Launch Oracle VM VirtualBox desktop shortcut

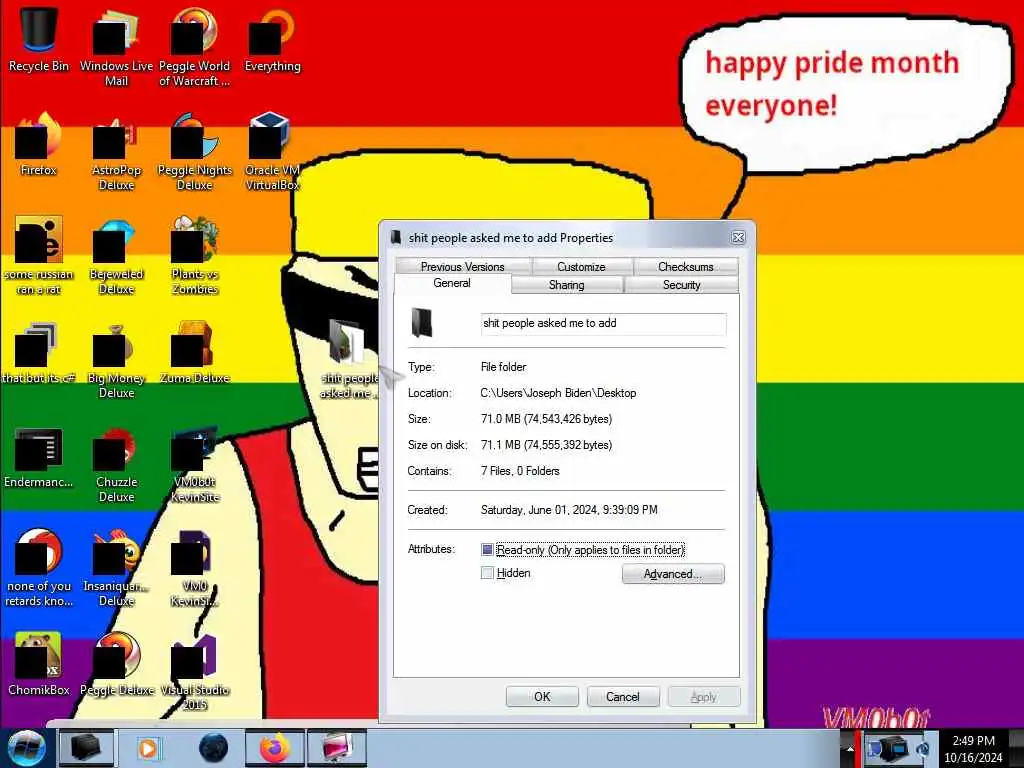tap(272, 150)
